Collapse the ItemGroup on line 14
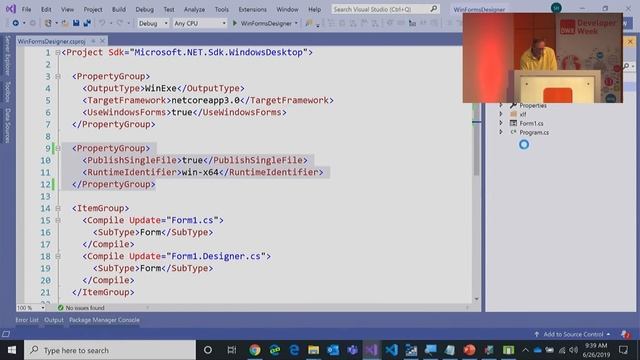Viewport: 640px width, 360px height. tap(58, 208)
